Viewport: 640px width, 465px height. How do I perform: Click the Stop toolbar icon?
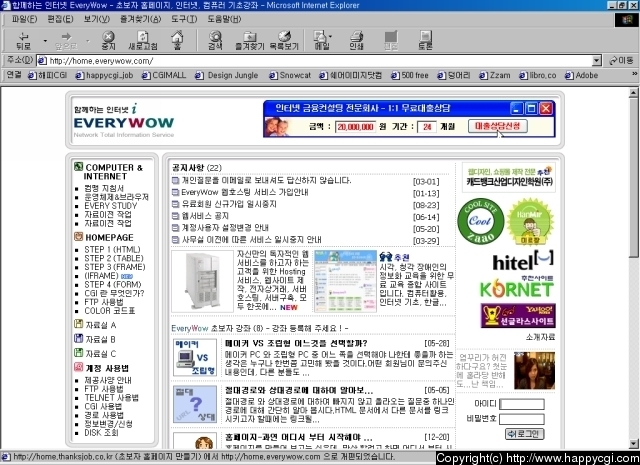pos(108,40)
